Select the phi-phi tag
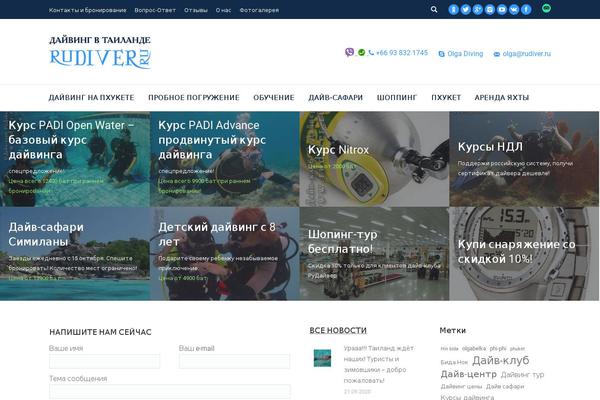The width and height of the screenshot is (600, 400). tap(498, 349)
